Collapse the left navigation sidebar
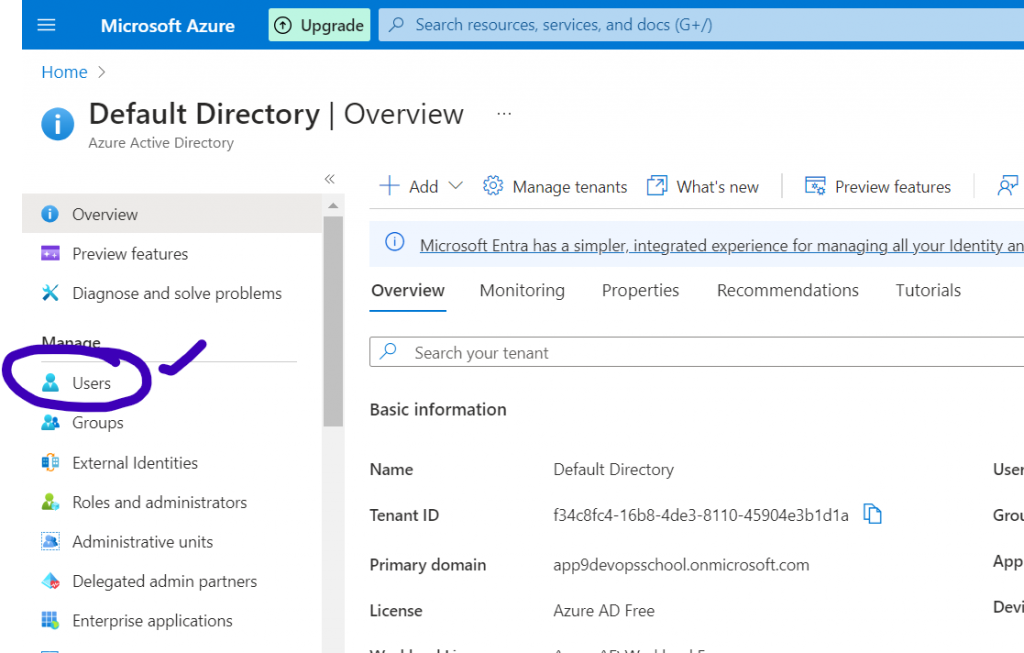 [329, 179]
